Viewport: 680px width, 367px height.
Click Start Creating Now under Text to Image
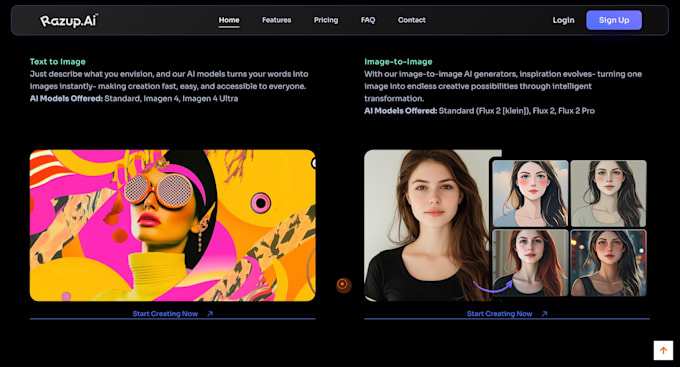point(165,314)
